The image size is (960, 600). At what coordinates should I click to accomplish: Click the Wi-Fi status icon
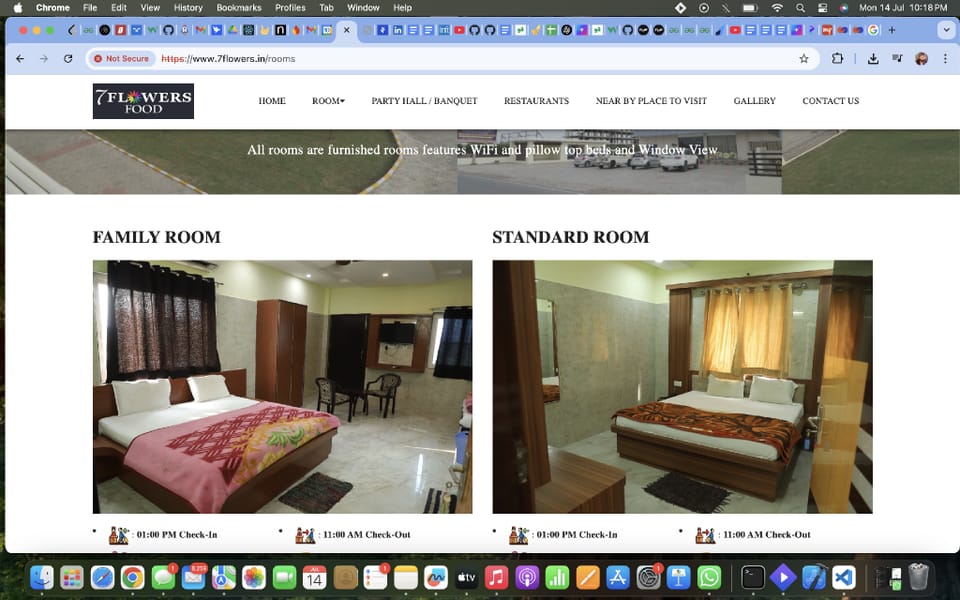click(777, 8)
